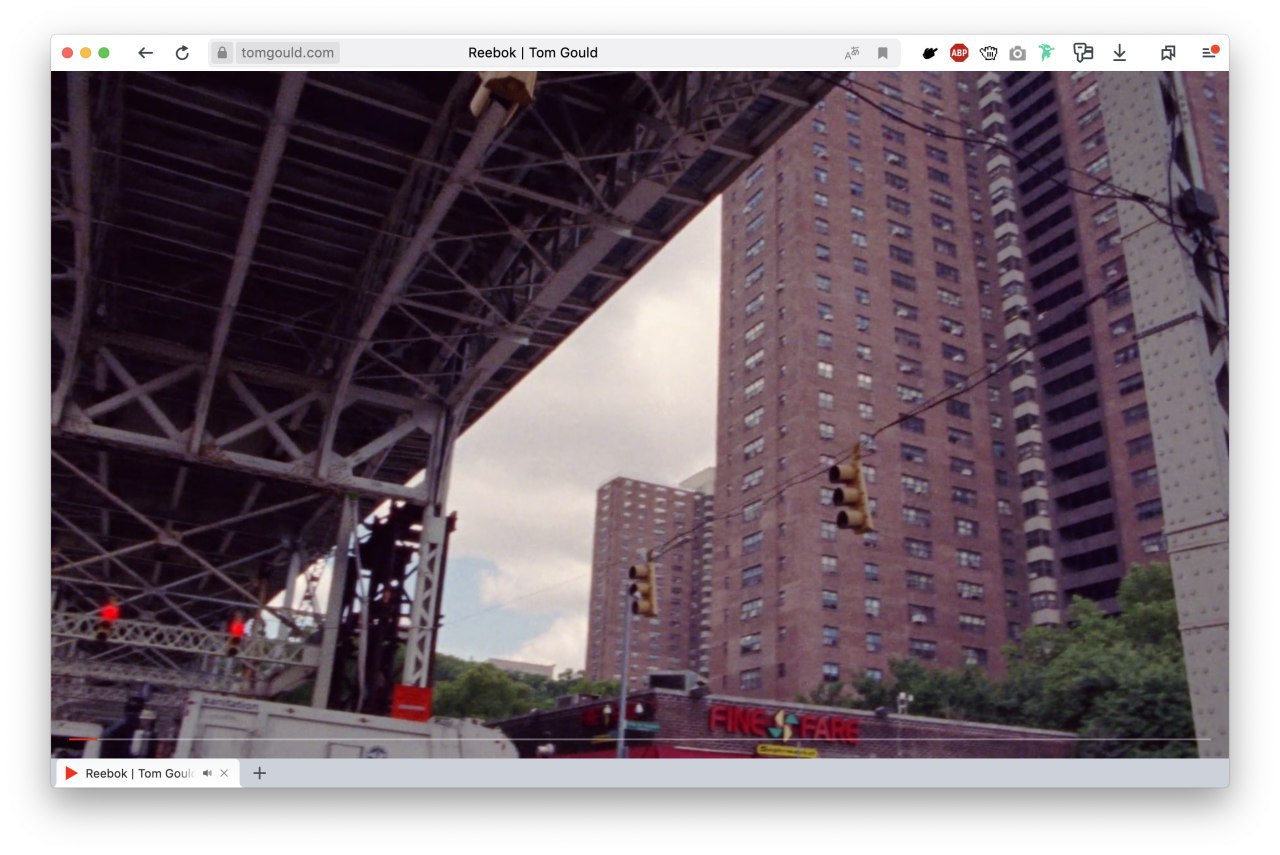Open the black pointing hand extension
This screenshot has height=855, width=1280.
[x=930, y=53]
